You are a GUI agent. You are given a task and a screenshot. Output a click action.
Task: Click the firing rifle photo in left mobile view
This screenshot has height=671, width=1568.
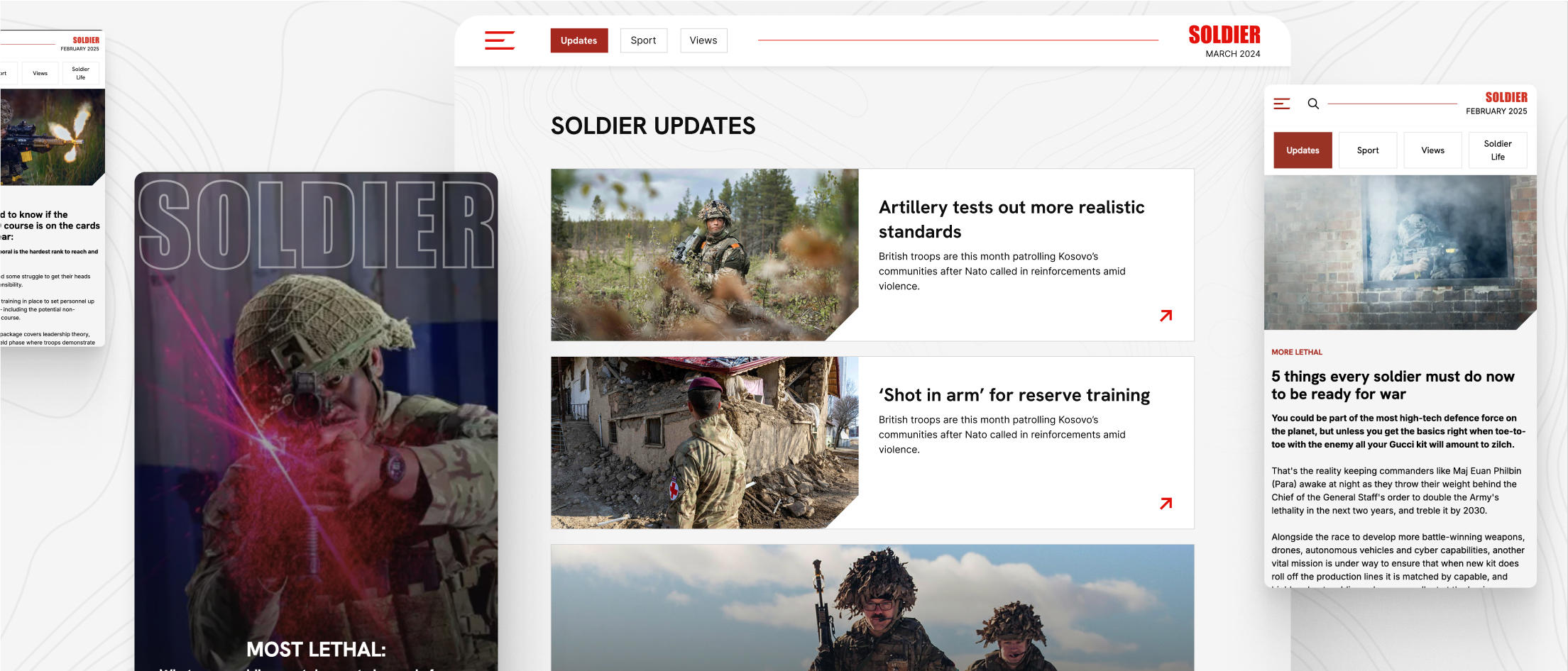(53, 137)
